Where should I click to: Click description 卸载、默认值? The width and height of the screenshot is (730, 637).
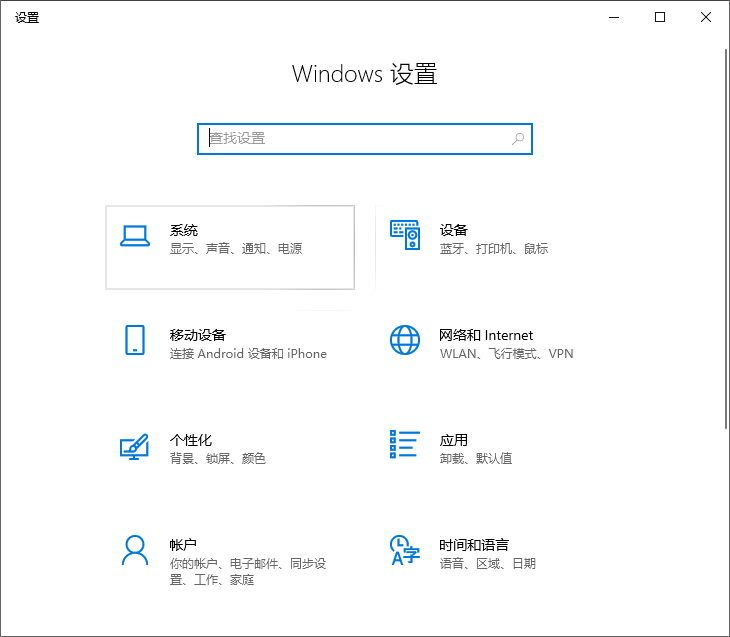(x=476, y=459)
